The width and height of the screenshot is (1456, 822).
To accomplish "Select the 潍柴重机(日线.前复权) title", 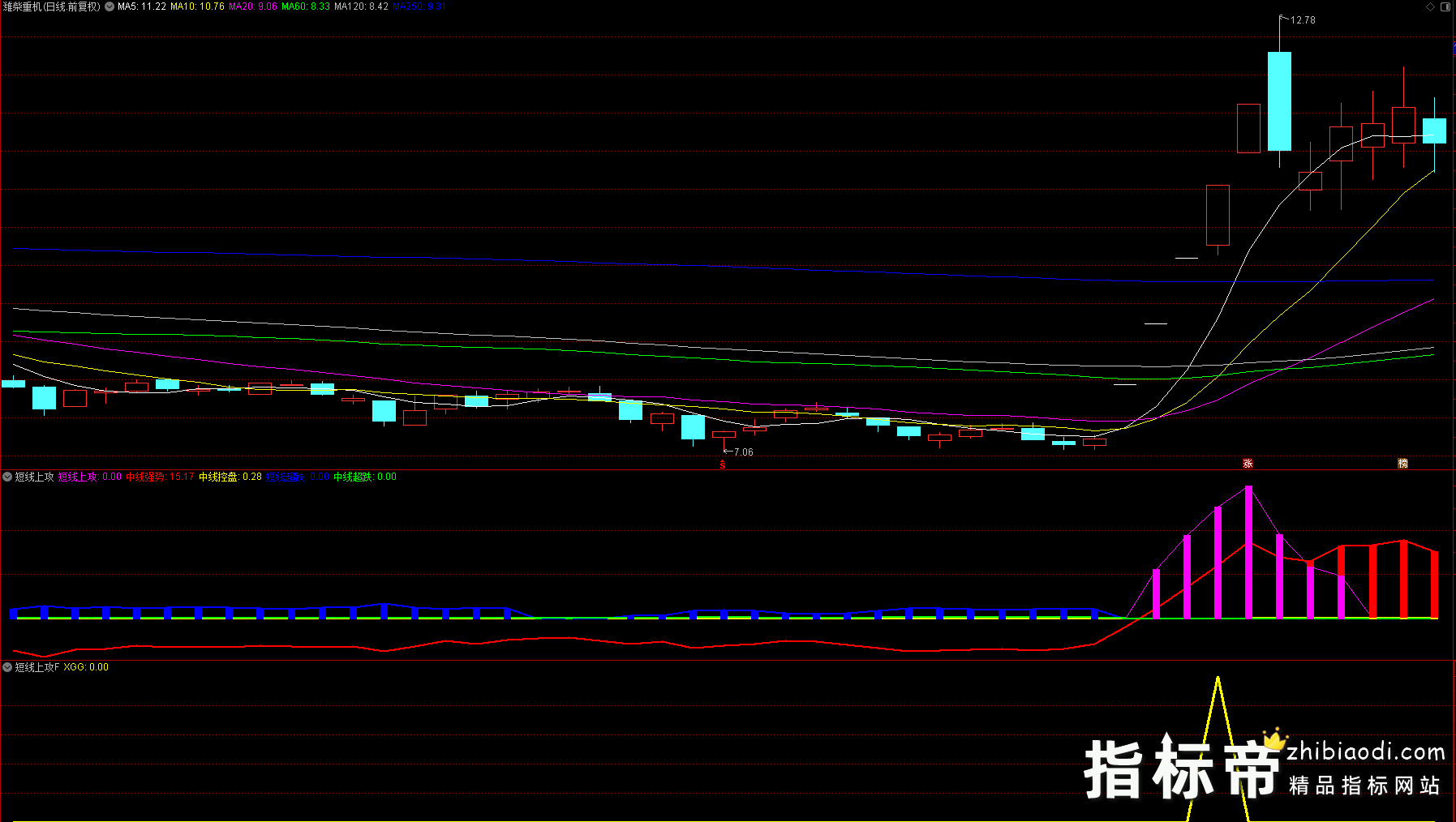I will pyautogui.click(x=52, y=6).
